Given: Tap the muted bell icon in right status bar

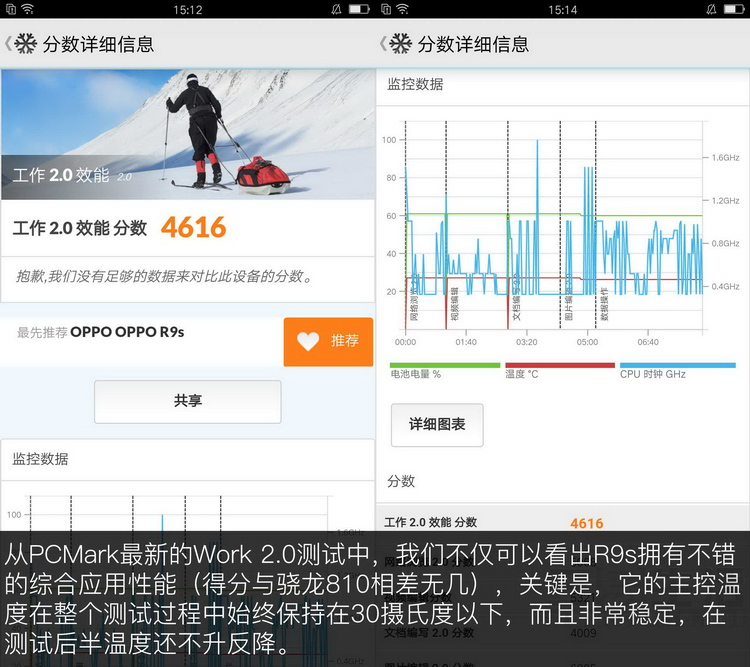Looking at the screenshot, I should pyautogui.click(x=712, y=9).
